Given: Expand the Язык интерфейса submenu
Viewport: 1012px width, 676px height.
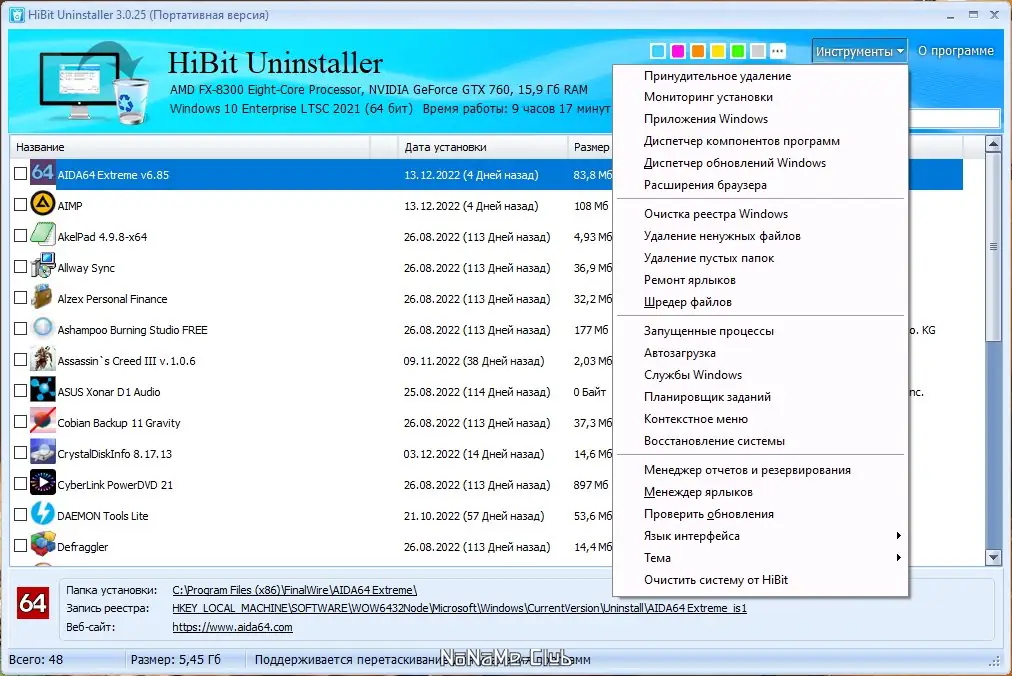Looking at the screenshot, I should (x=760, y=536).
